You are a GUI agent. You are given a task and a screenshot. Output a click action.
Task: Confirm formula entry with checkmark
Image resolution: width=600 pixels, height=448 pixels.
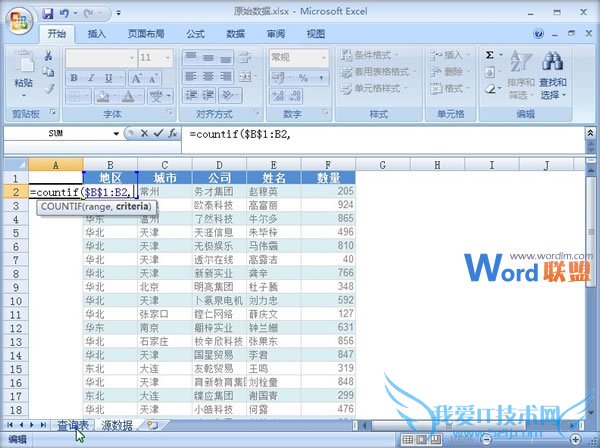158,134
